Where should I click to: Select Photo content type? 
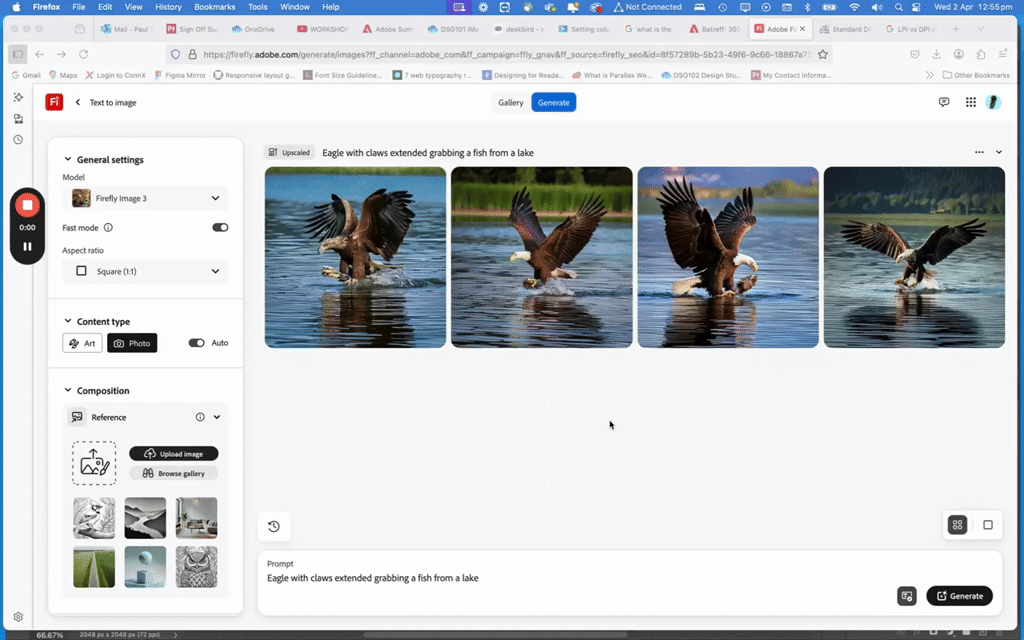(132, 343)
